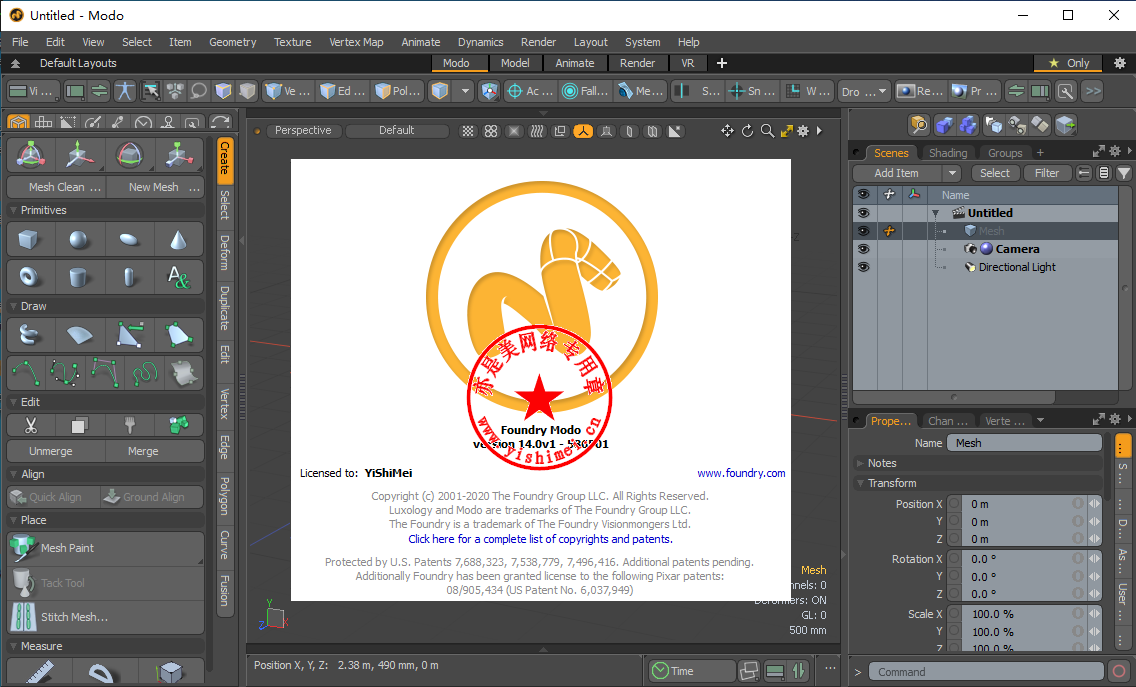The height and width of the screenshot is (687, 1136).
Task: Maximize viewport with orange expand icon
Action: pyautogui.click(x=786, y=131)
